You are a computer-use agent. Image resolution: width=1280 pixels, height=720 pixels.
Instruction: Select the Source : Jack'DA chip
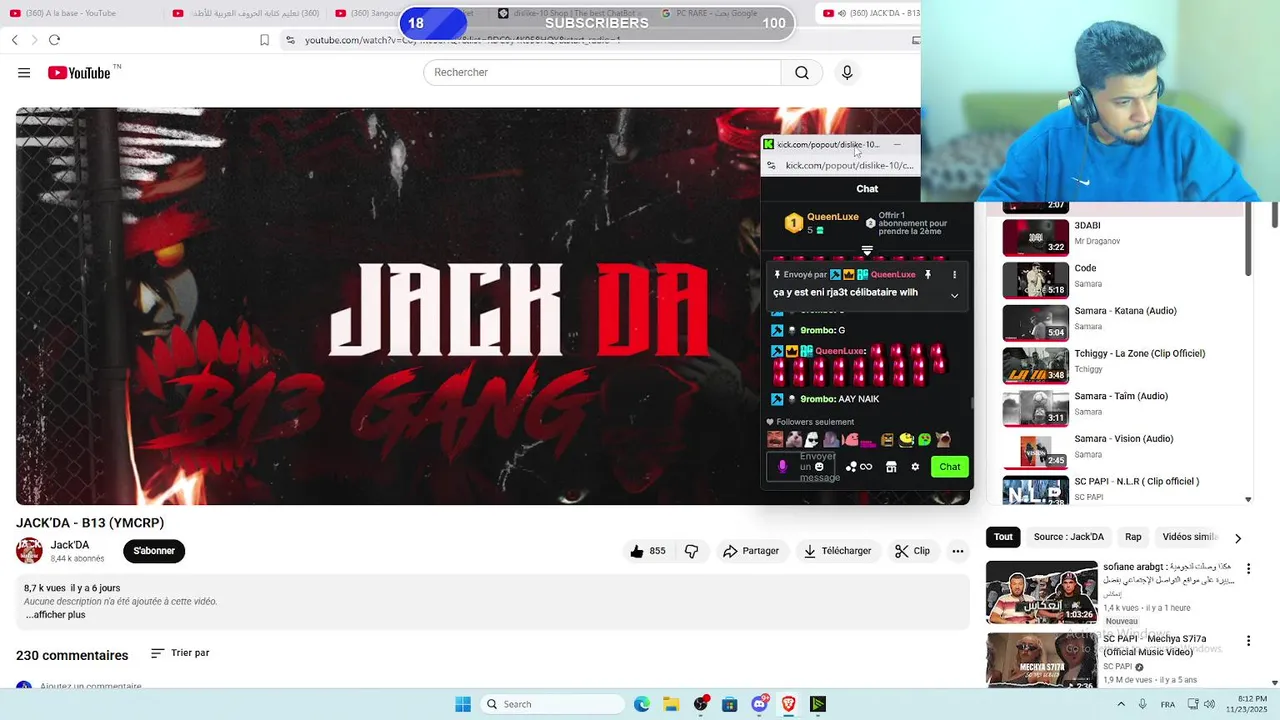[1068, 537]
